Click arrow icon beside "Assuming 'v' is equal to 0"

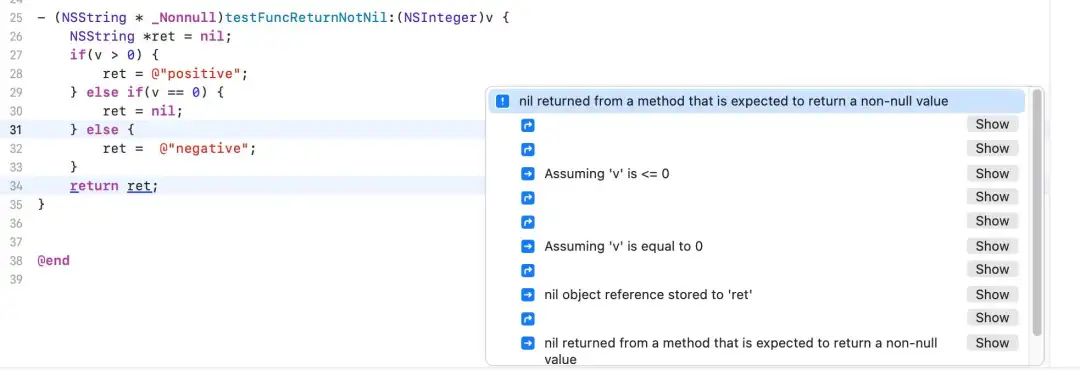pyautogui.click(x=528, y=246)
